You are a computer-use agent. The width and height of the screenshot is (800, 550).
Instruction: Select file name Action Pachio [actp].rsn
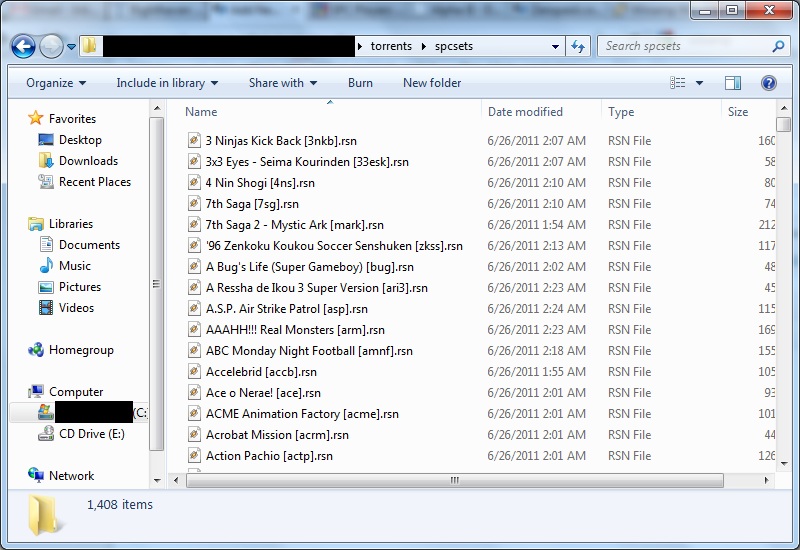coord(269,456)
